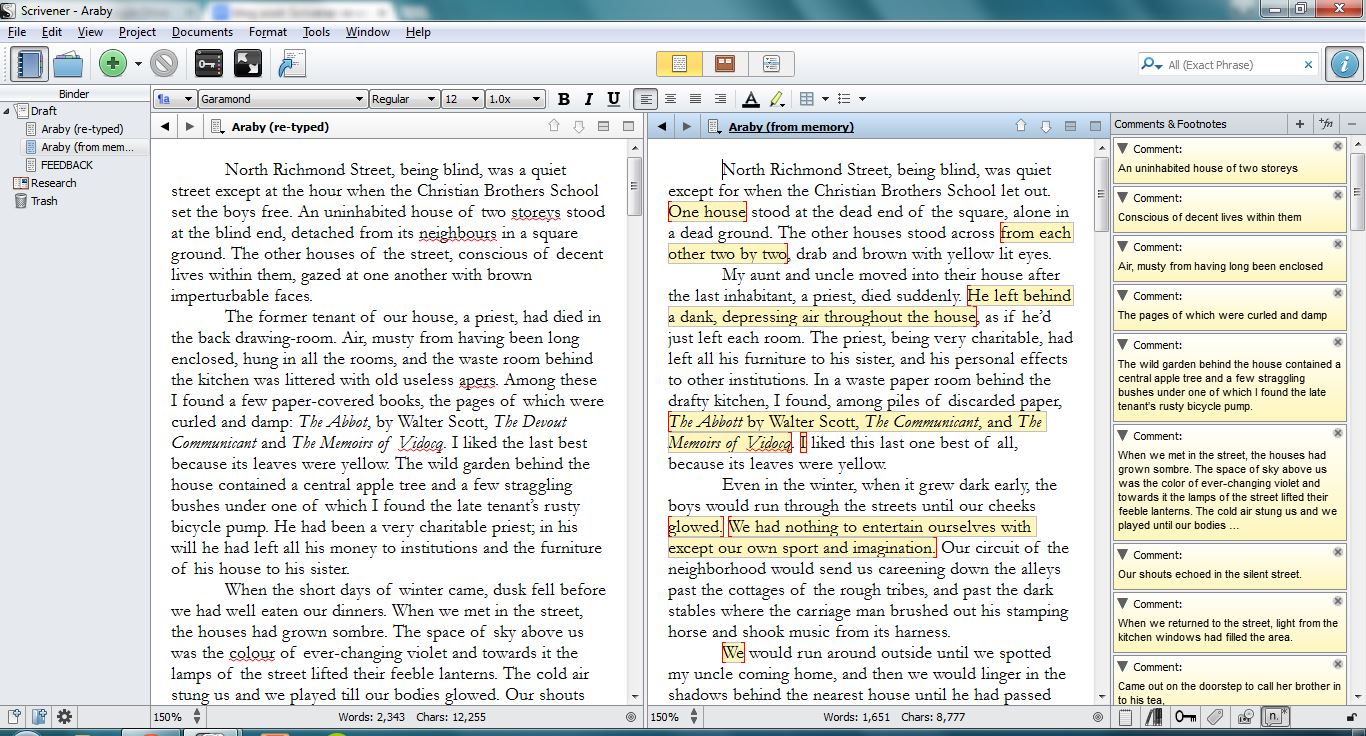Open the Garamond font dropdown
Screen dimensions: 1366x736
(283, 99)
